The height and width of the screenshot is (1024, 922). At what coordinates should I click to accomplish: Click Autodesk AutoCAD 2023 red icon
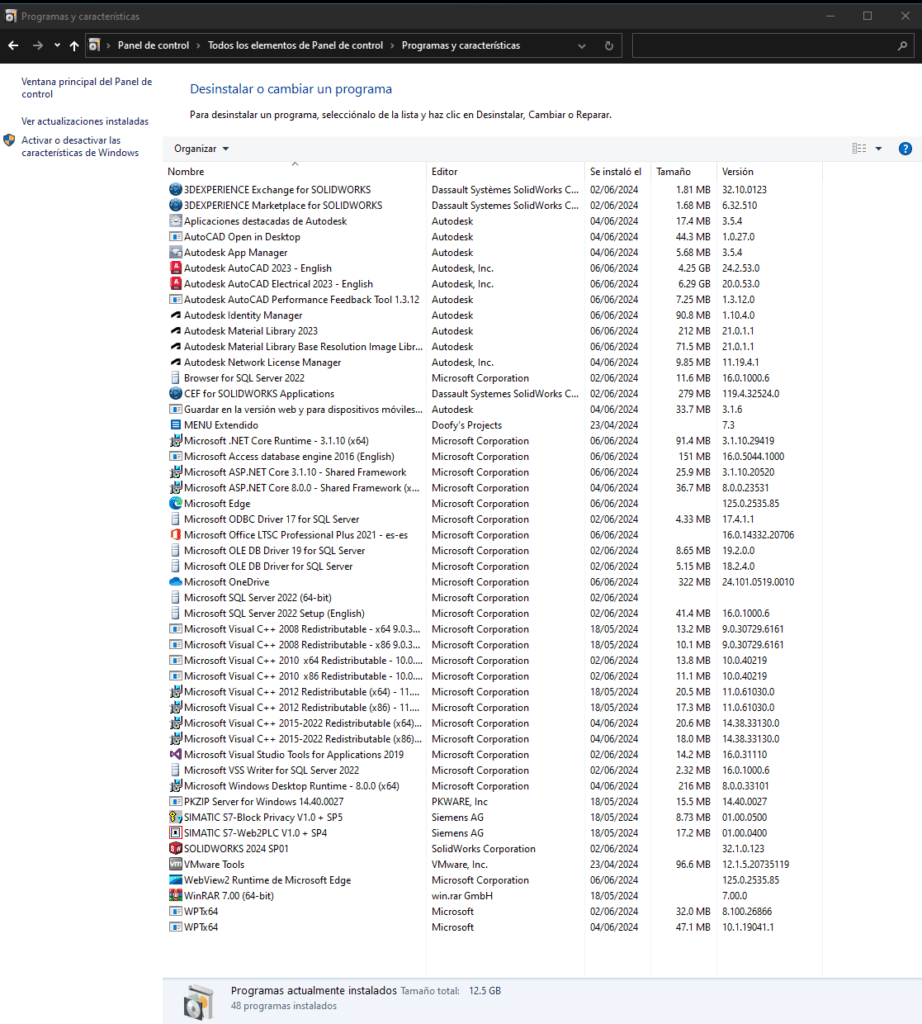(x=175, y=268)
